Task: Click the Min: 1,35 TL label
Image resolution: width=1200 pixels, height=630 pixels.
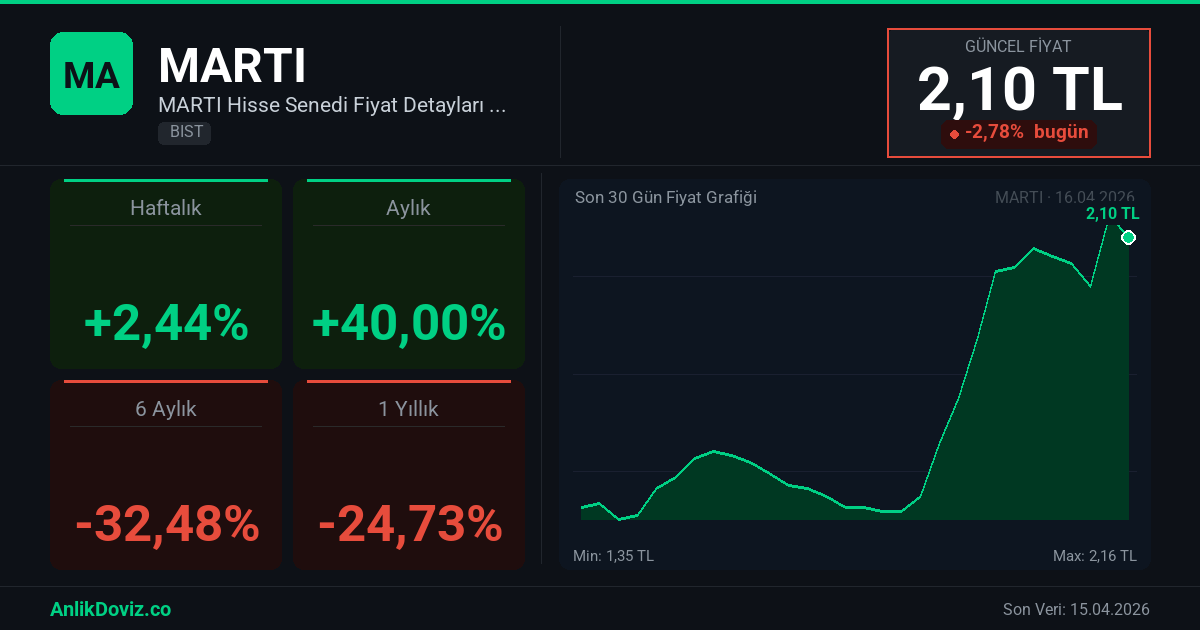Action: pyautogui.click(x=613, y=555)
